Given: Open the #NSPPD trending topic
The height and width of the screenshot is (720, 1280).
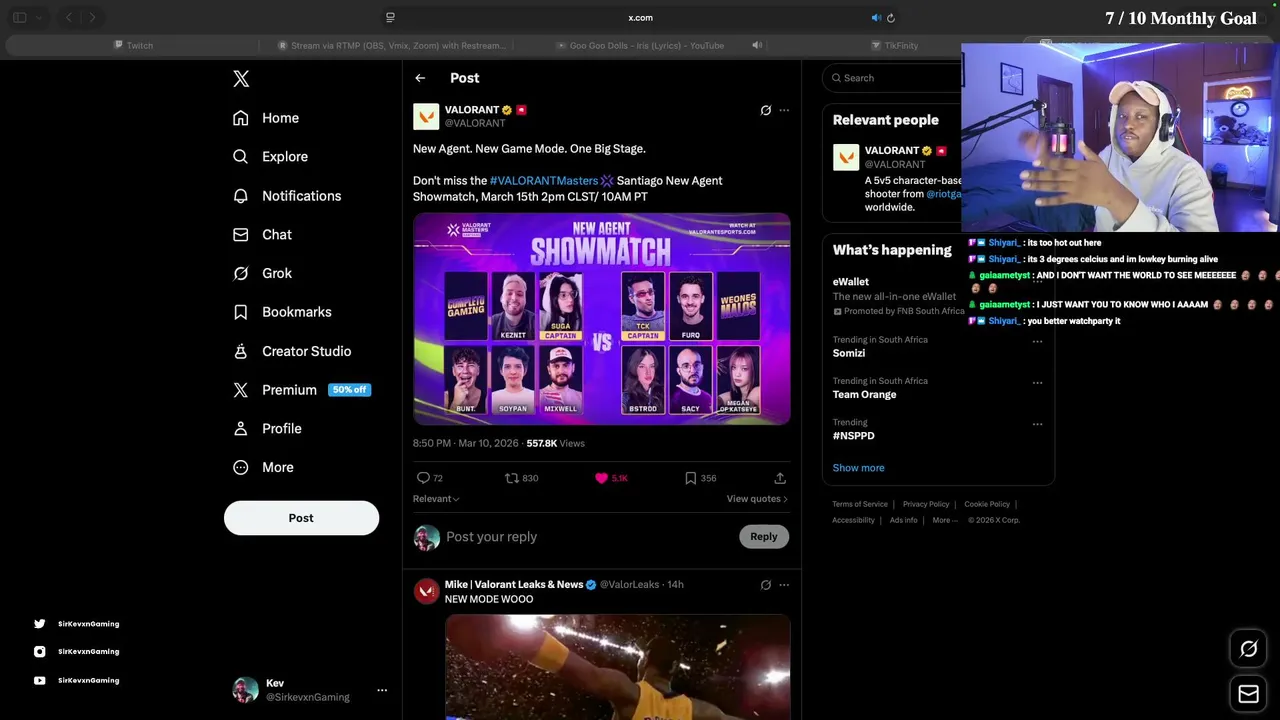Looking at the screenshot, I should point(853,436).
